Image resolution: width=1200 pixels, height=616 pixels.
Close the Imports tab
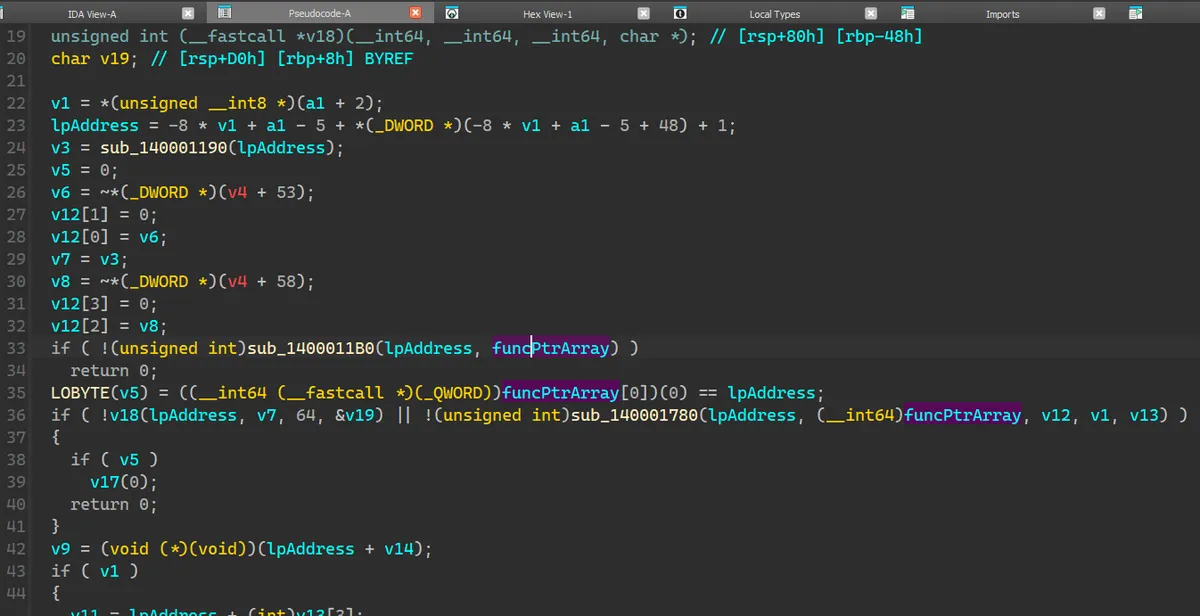1099,14
